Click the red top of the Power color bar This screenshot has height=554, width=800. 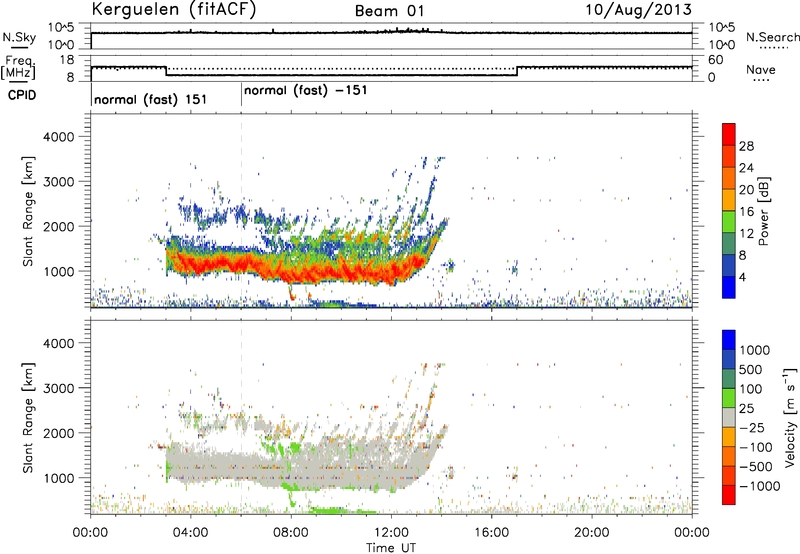pos(729,132)
